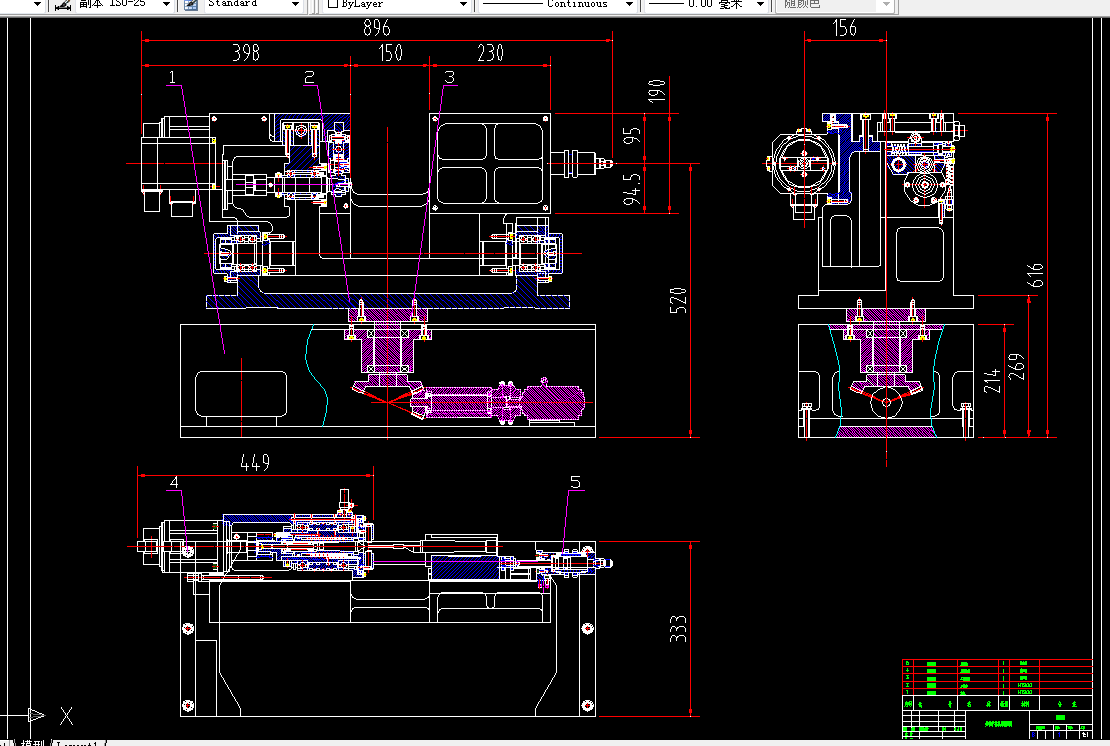Select the 230 dimension text
Screen dimensions: 1110x746
click(490, 53)
